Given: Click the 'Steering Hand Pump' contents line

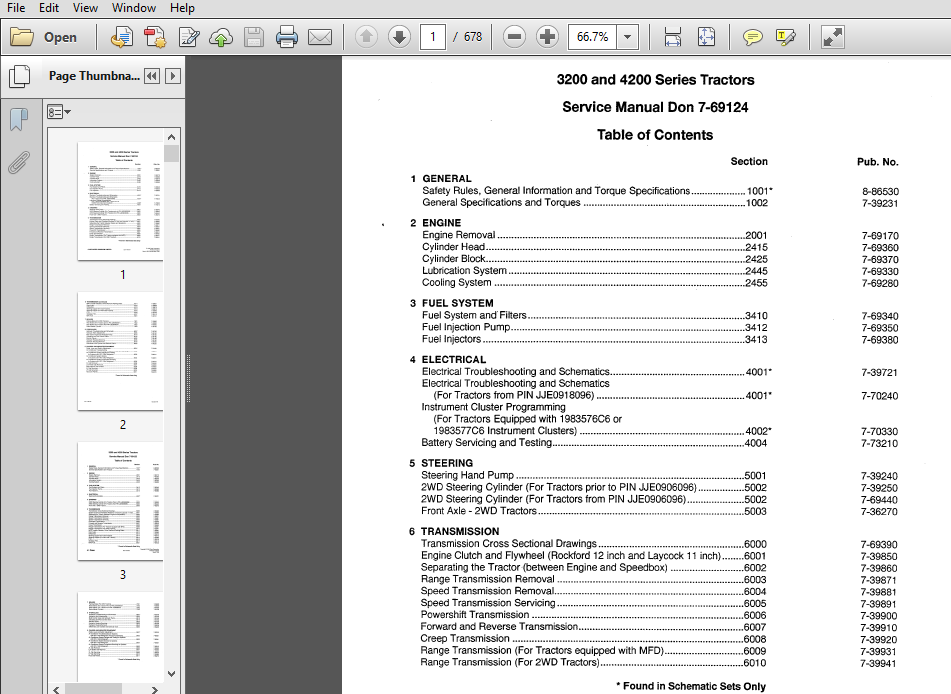Looking at the screenshot, I should pos(594,476).
